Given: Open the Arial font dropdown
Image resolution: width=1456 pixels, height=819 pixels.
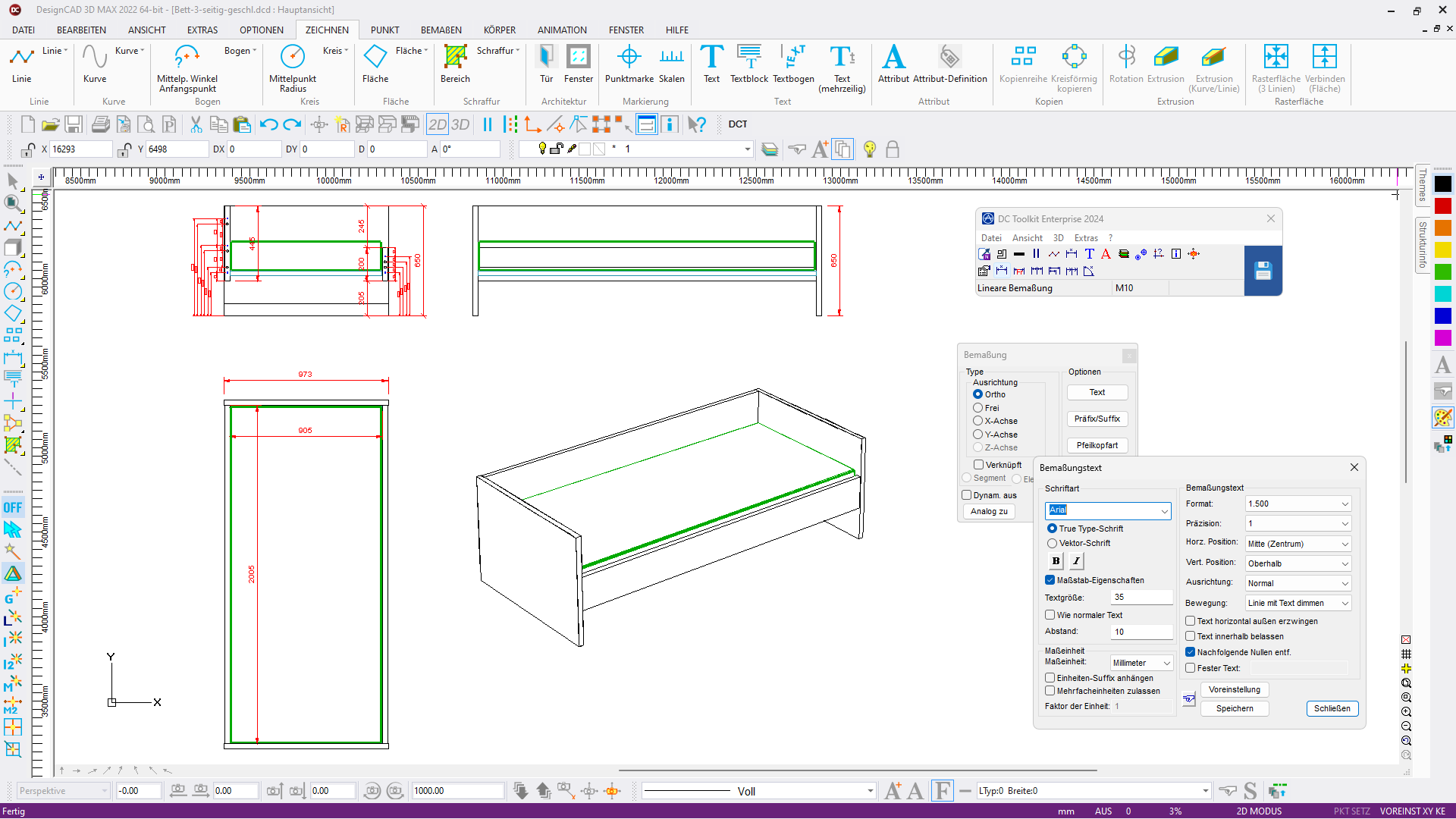Looking at the screenshot, I should [1108, 510].
